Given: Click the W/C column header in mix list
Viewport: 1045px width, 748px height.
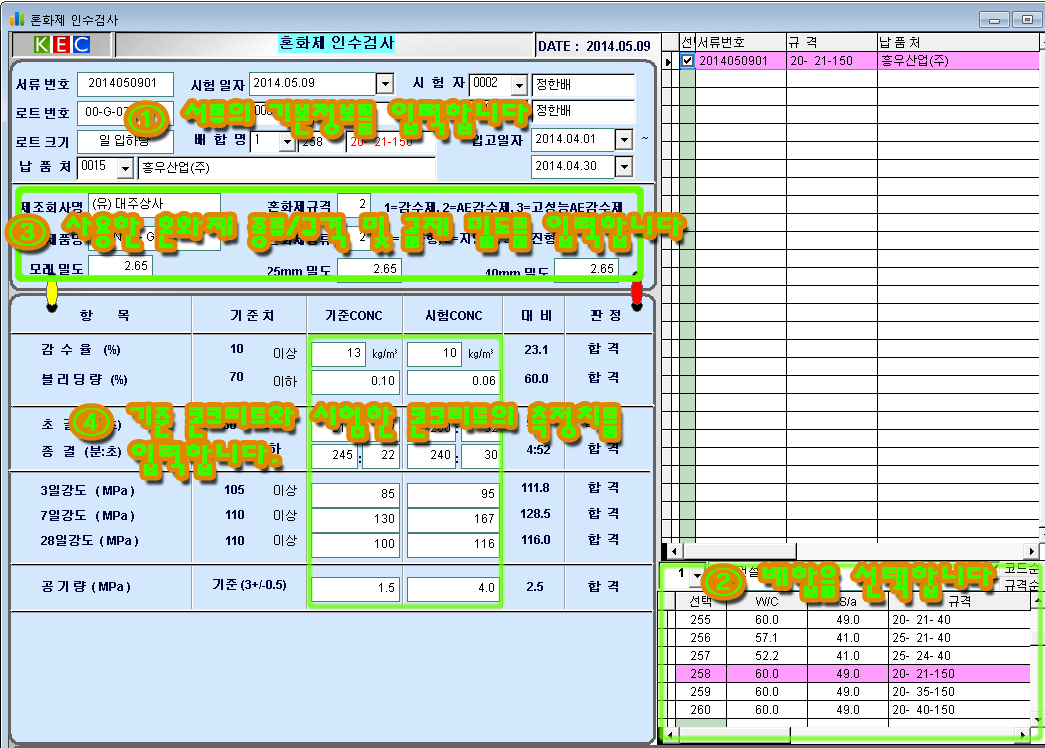Looking at the screenshot, I should tap(766, 601).
